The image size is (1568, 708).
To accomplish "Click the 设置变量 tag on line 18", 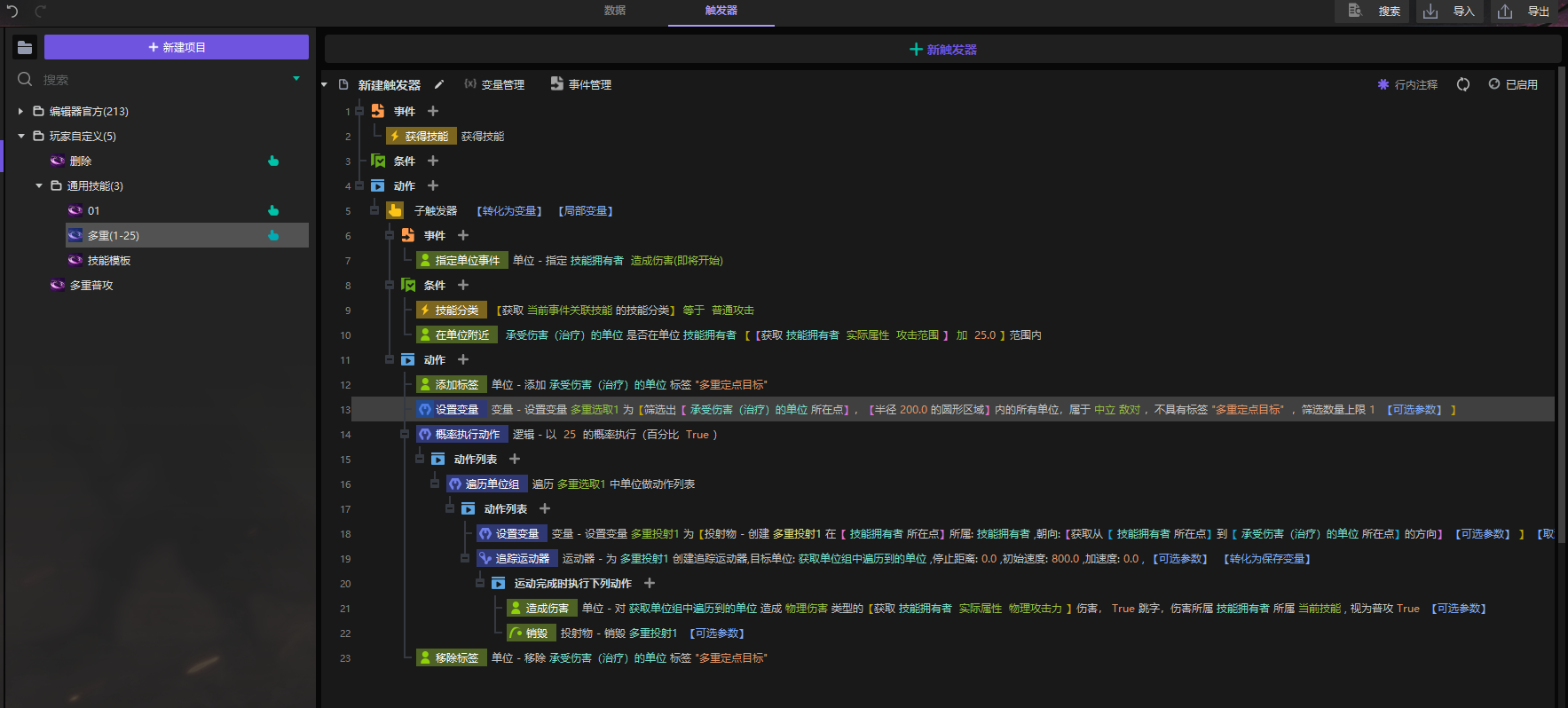I will pyautogui.click(x=511, y=533).
